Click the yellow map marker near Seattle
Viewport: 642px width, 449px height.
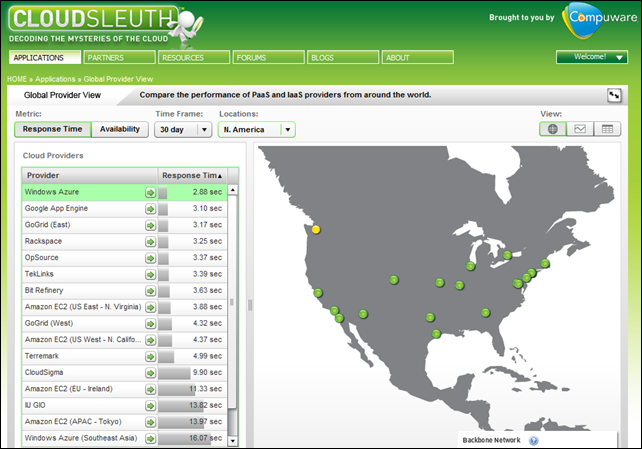(316, 230)
